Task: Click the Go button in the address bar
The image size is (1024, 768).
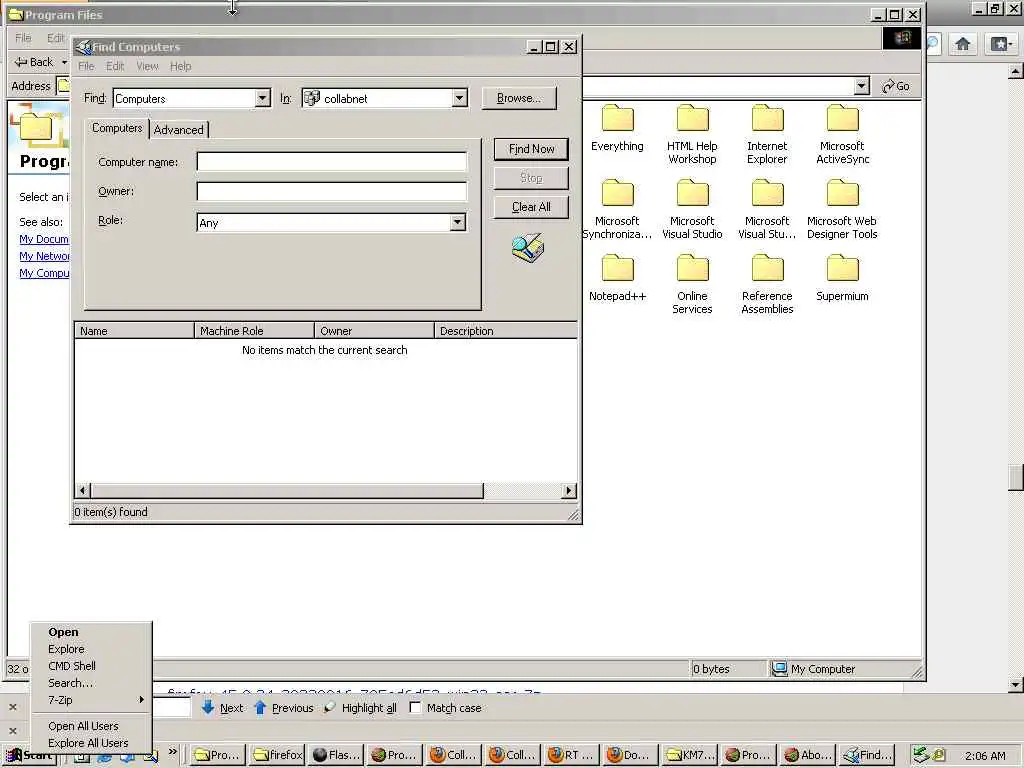Action: [x=896, y=86]
